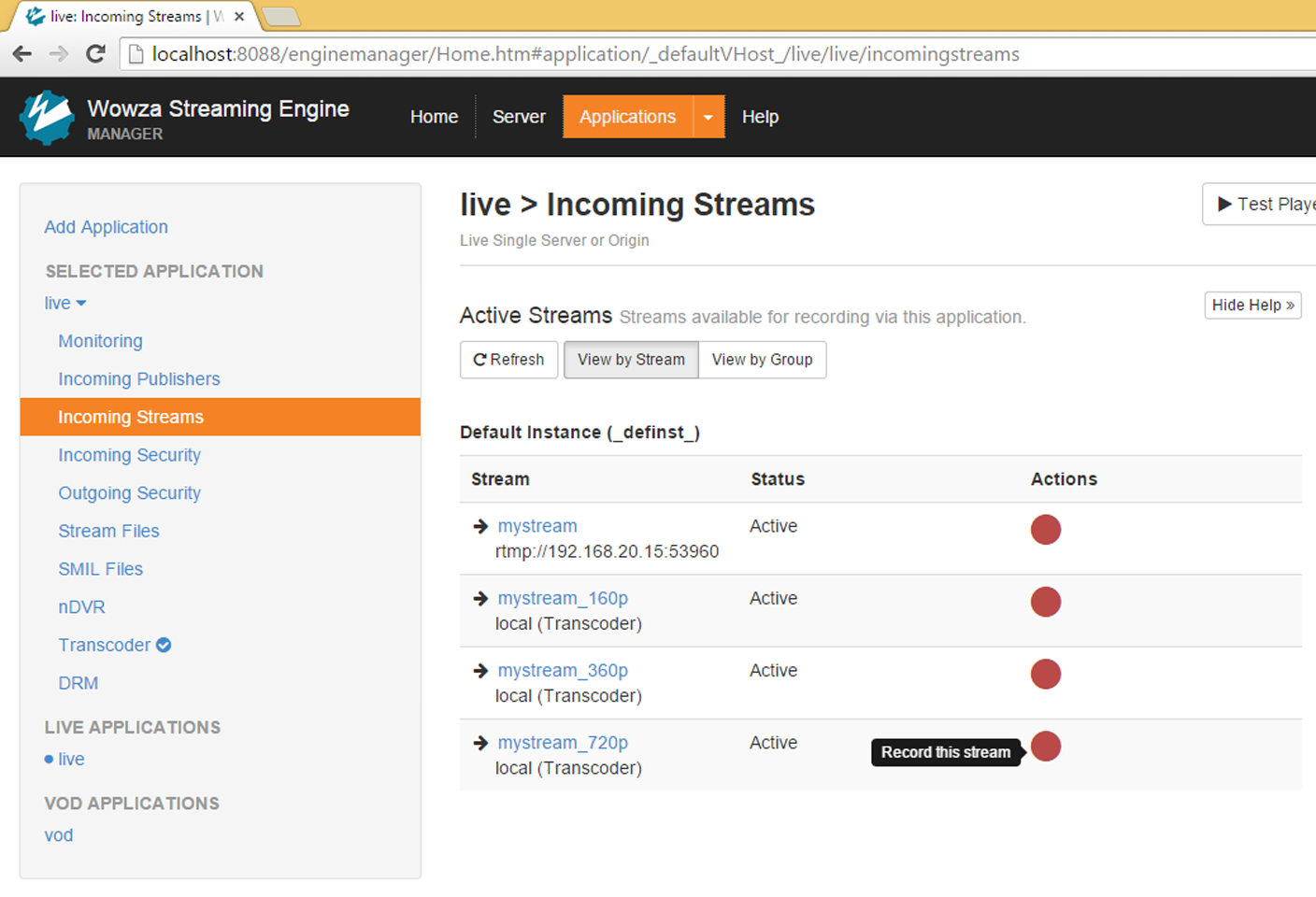This screenshot has width=1316, height=897.
Task: Open the mystream_360p stream link
Action: pyautogui.click(x=563, y=670)
